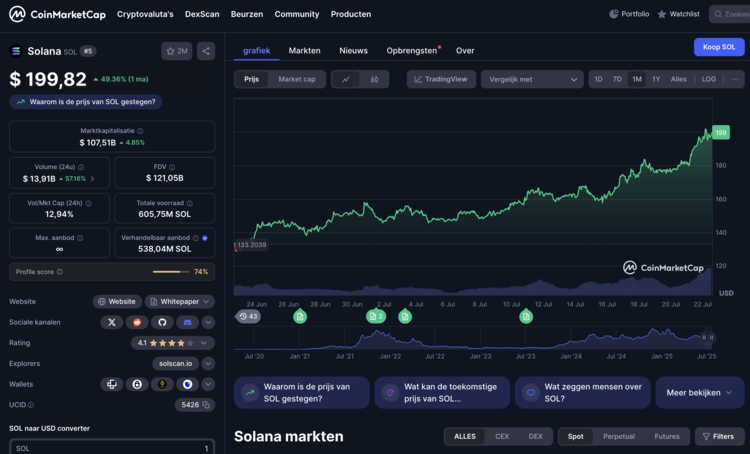Open the X (Twitter) social channel icon
750x454 pixels.
pyautogui.click(x=111, y=322)
